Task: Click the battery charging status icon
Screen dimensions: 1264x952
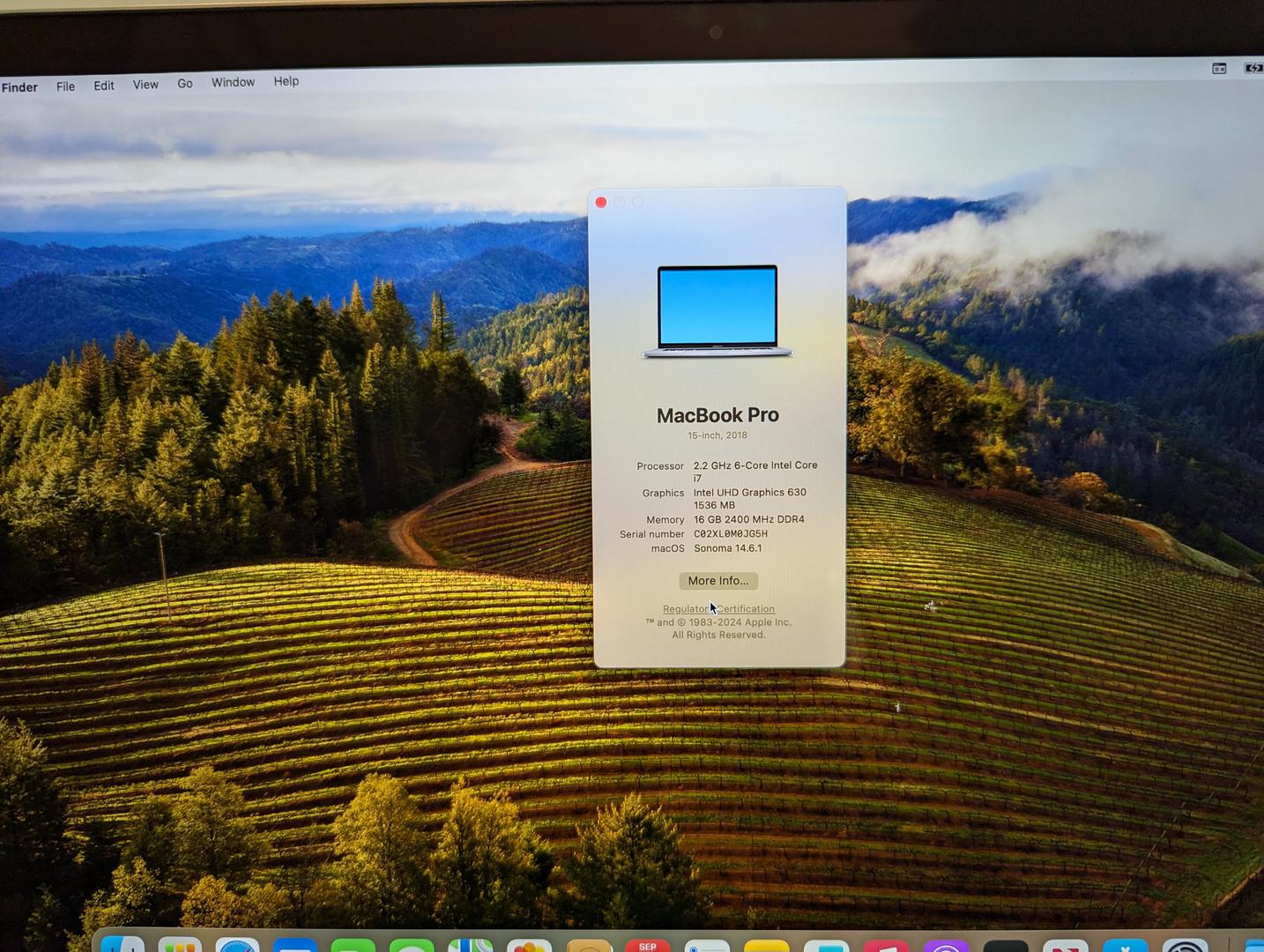Action: coord(1253,68)
